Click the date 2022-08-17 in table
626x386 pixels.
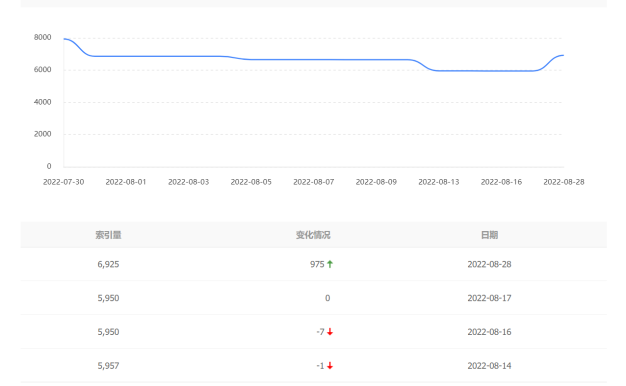pyautogui.click(x=489, y=298)
